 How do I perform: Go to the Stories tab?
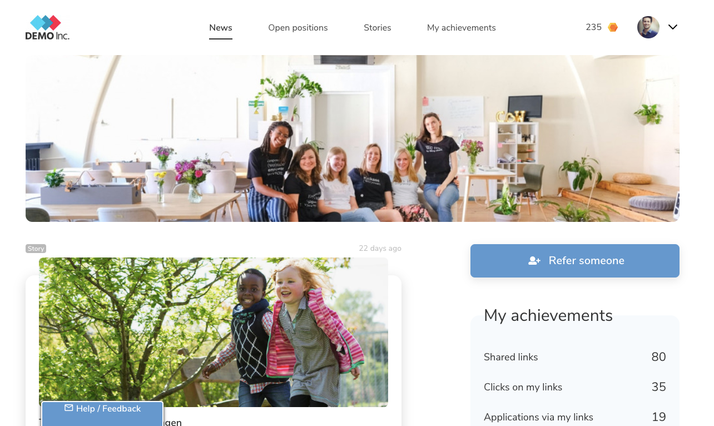click(x=377, y=28)
